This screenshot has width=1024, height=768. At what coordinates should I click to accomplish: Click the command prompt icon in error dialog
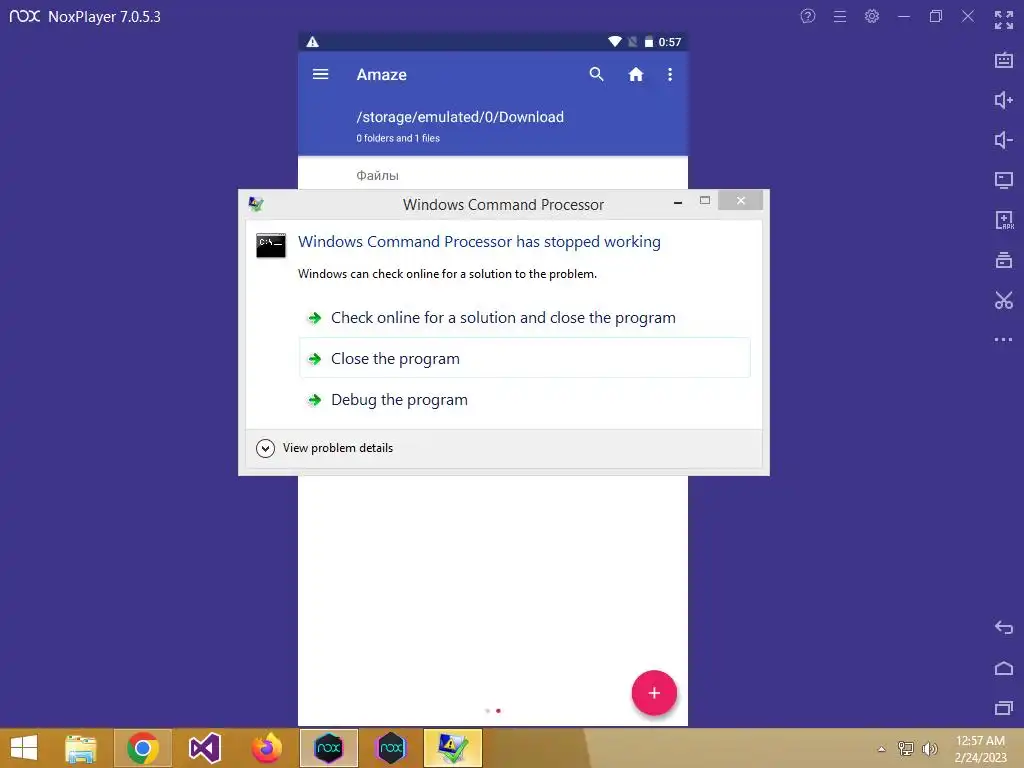click(x=271, y=246)
